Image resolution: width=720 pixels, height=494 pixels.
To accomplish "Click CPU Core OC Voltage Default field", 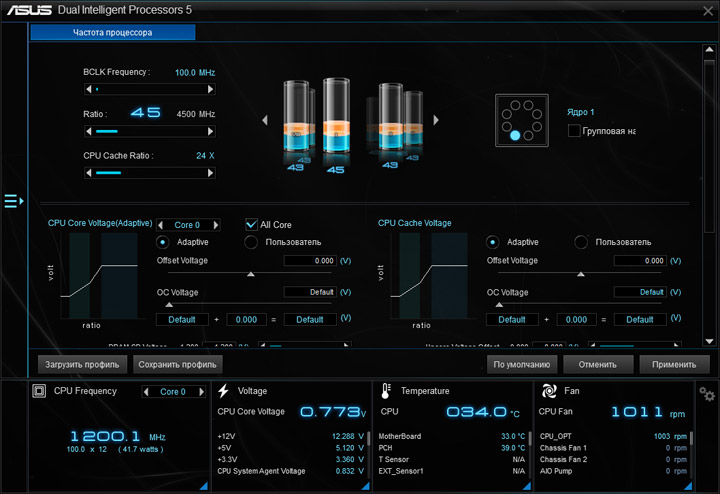I will click(x=310, y=292).
